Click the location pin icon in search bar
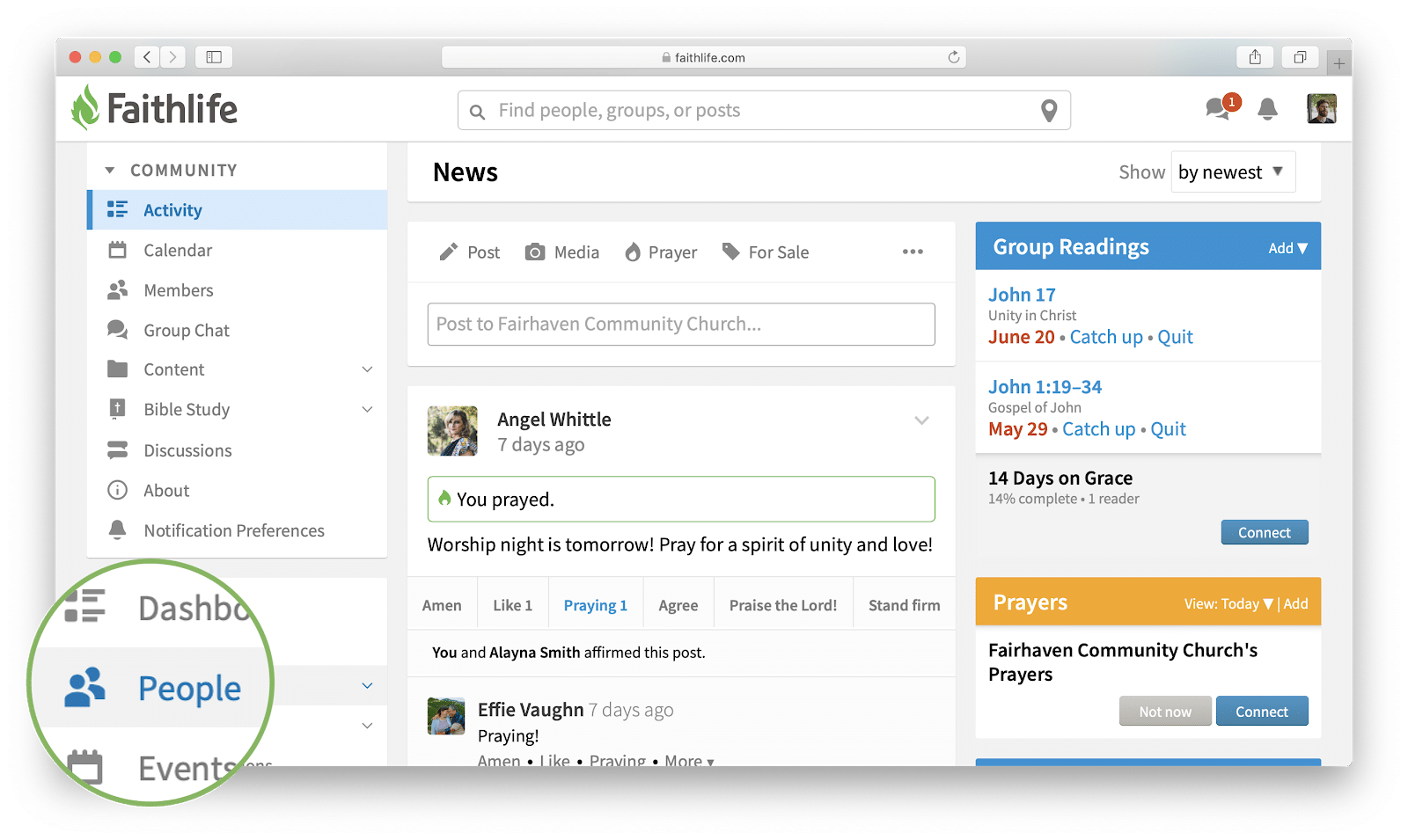 click(1049, 111)
